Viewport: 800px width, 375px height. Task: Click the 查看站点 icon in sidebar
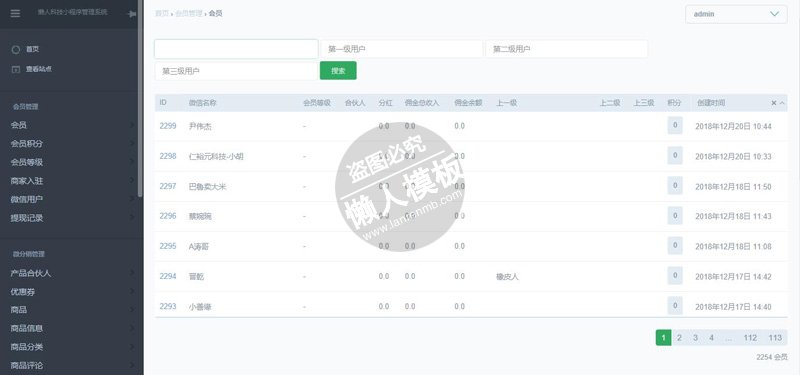coord(16,69)
